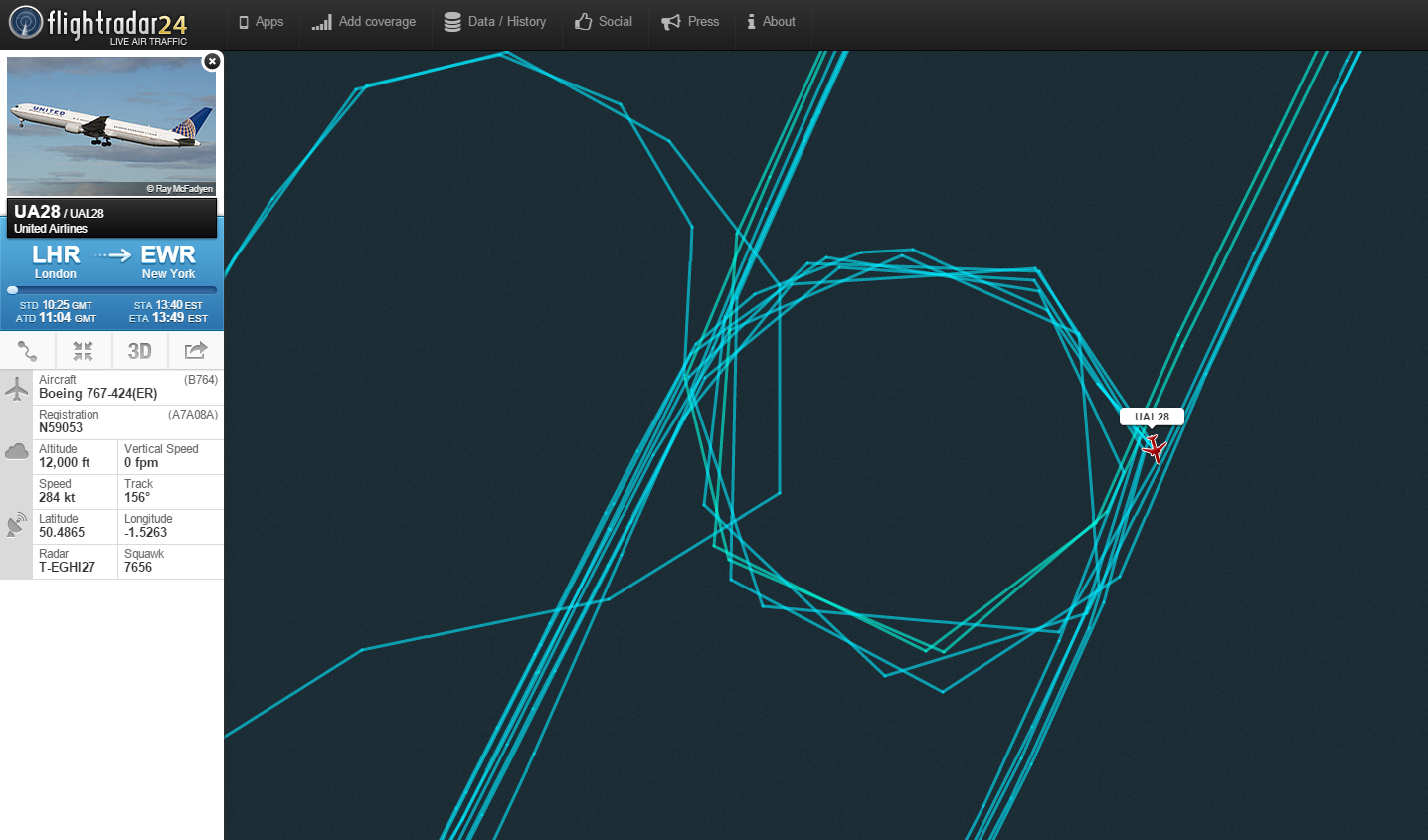1428x840 pixels.
Task: Click the STD 10:25 GMT time
Action: (56, 305)
